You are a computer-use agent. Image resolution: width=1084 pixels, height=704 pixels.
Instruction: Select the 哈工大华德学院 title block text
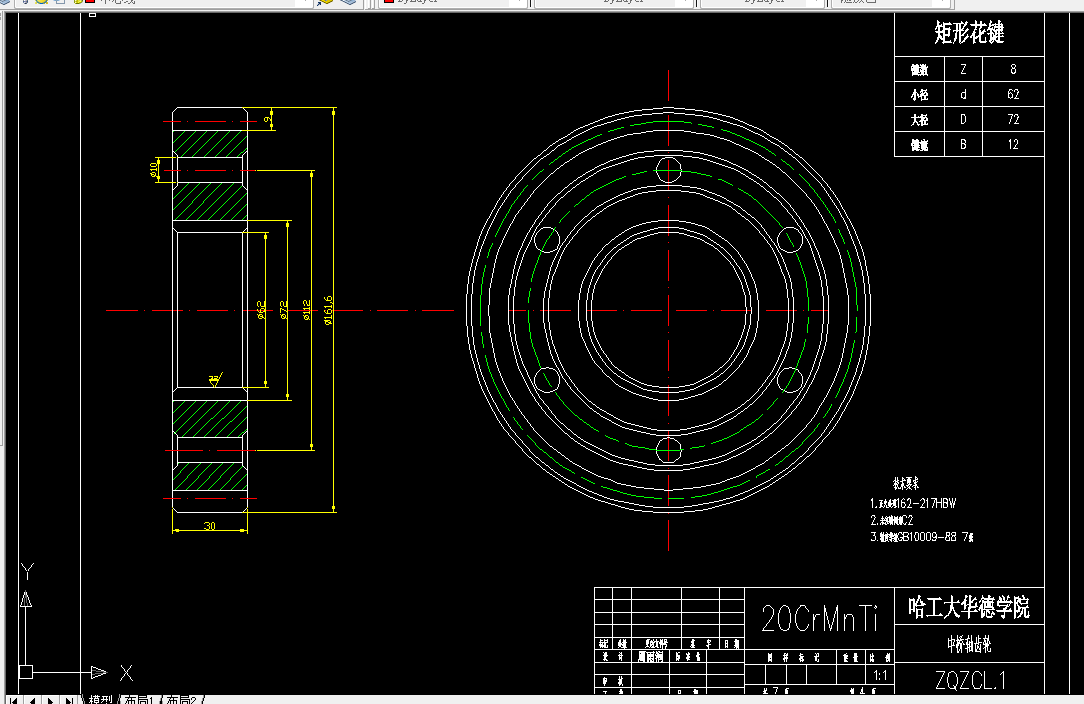[969, 607]
